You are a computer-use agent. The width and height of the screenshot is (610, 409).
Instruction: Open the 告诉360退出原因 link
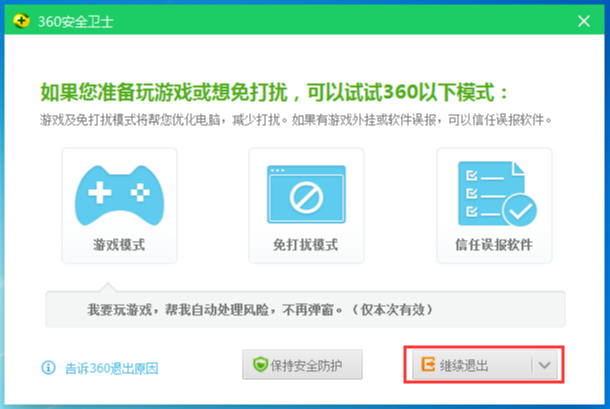coord(111,367)
